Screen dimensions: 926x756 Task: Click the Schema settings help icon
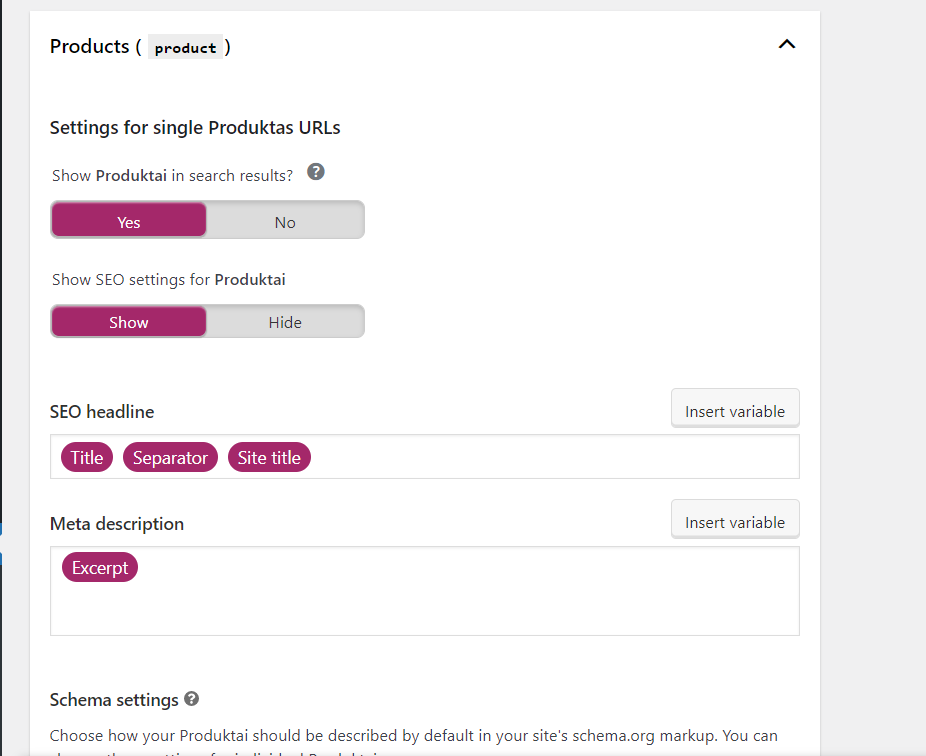click(x=191, y=699)
